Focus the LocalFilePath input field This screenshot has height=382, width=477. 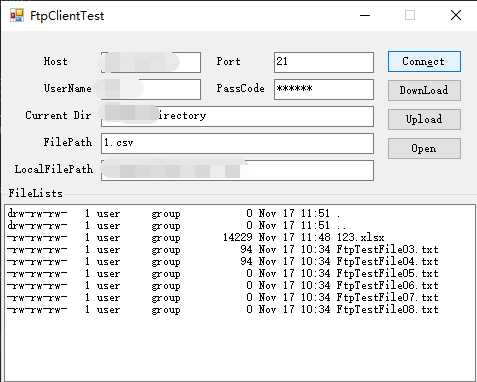(x=237, y=170)
